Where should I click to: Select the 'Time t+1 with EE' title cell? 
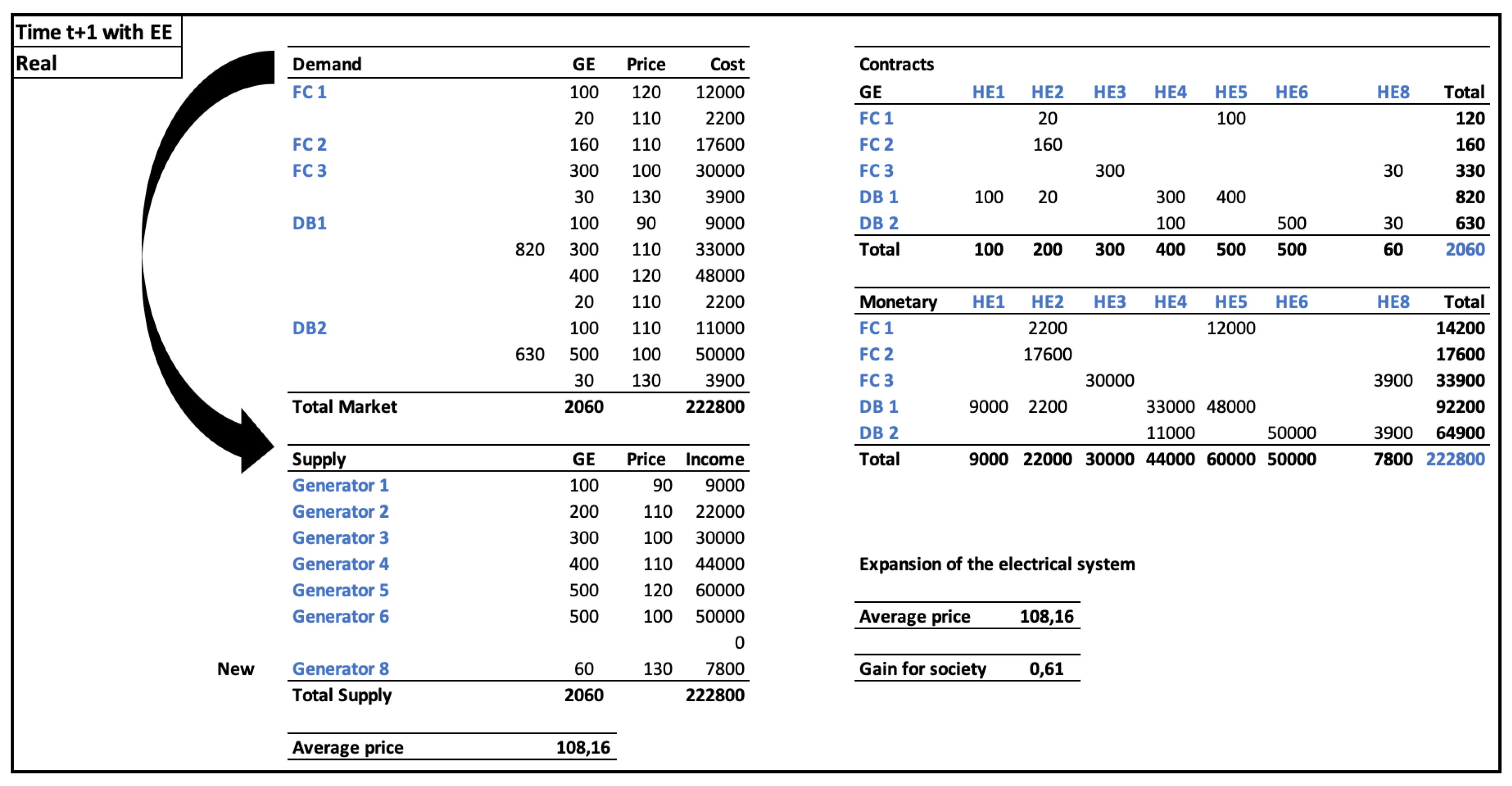coord(94,32)
